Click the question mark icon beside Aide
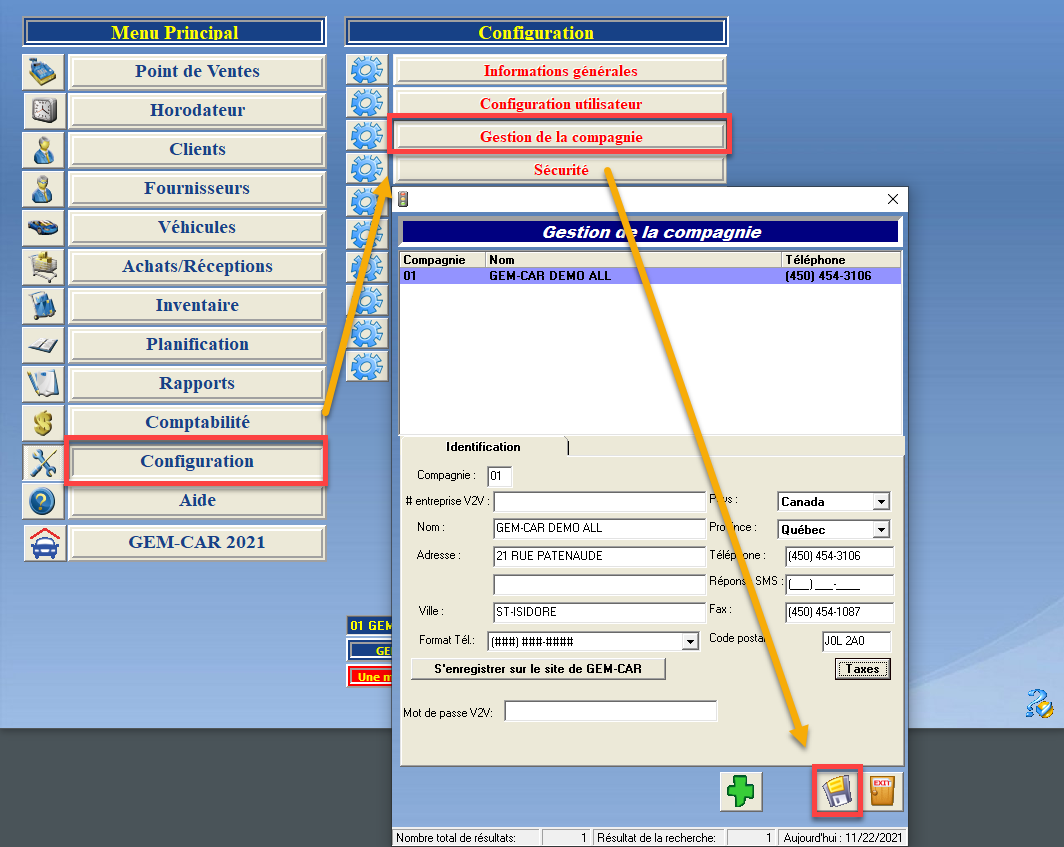The height and width of the screenshot is (847, 1064). [x=43, y=501]
